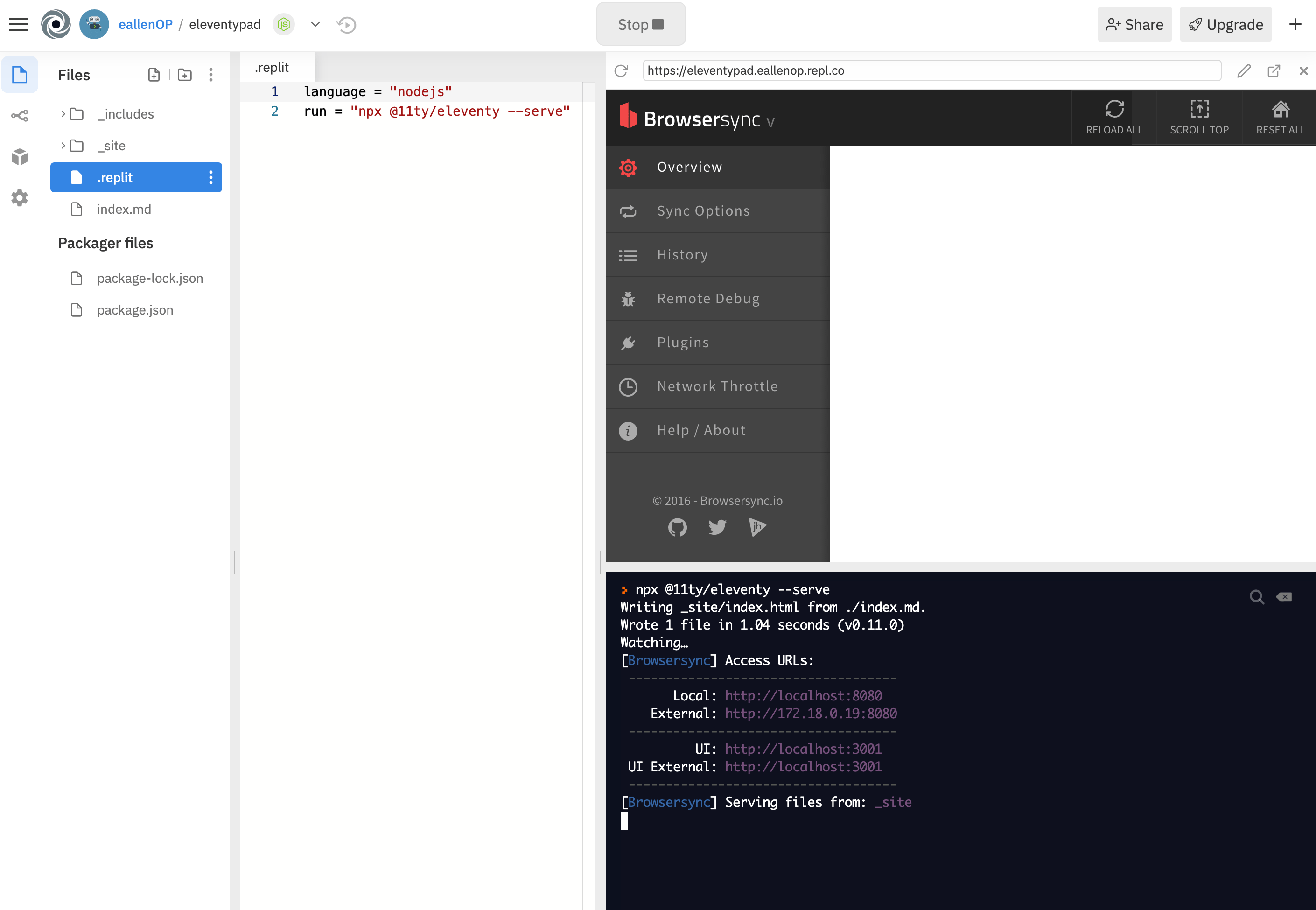Click the Replit logo icon
Image resolution: width=1316 pixels, height=910 pixels.
[56, 25]
